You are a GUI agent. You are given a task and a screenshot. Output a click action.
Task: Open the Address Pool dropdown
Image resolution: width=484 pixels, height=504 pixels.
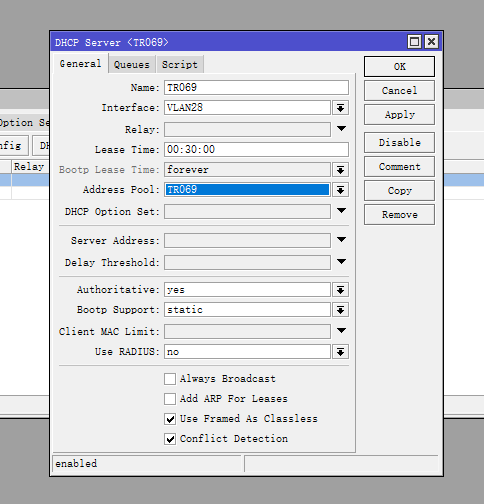coord(340,190)
